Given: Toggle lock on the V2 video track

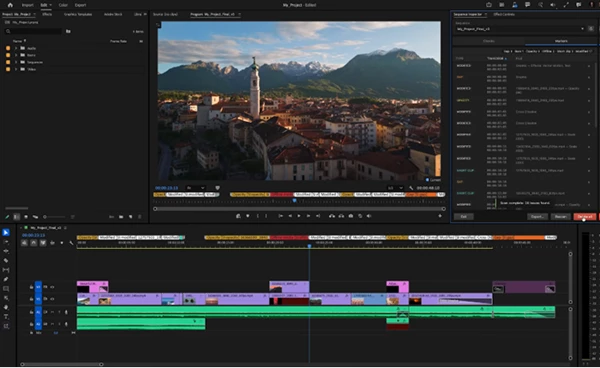Looking at the screenshot, I should tap(31, 287).
